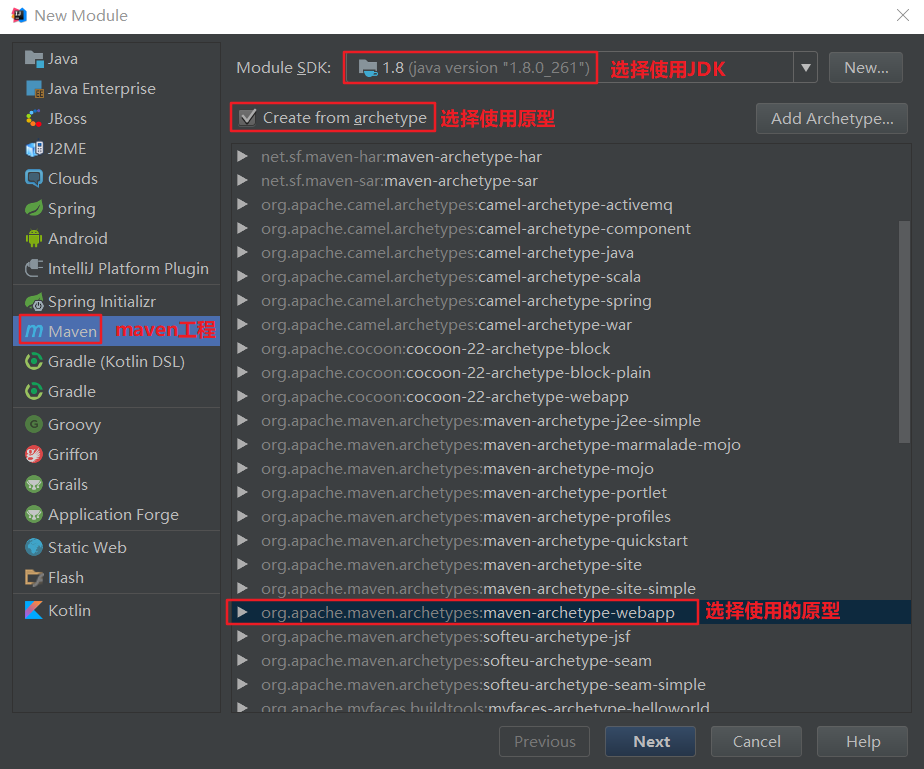924x769 pixels.
Task: Click the Java module type icon
Action: tap(34, 59)
